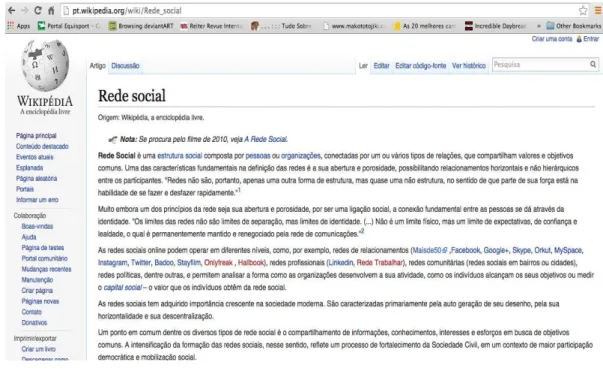Go back with the browser back arrow

(12, 10)
